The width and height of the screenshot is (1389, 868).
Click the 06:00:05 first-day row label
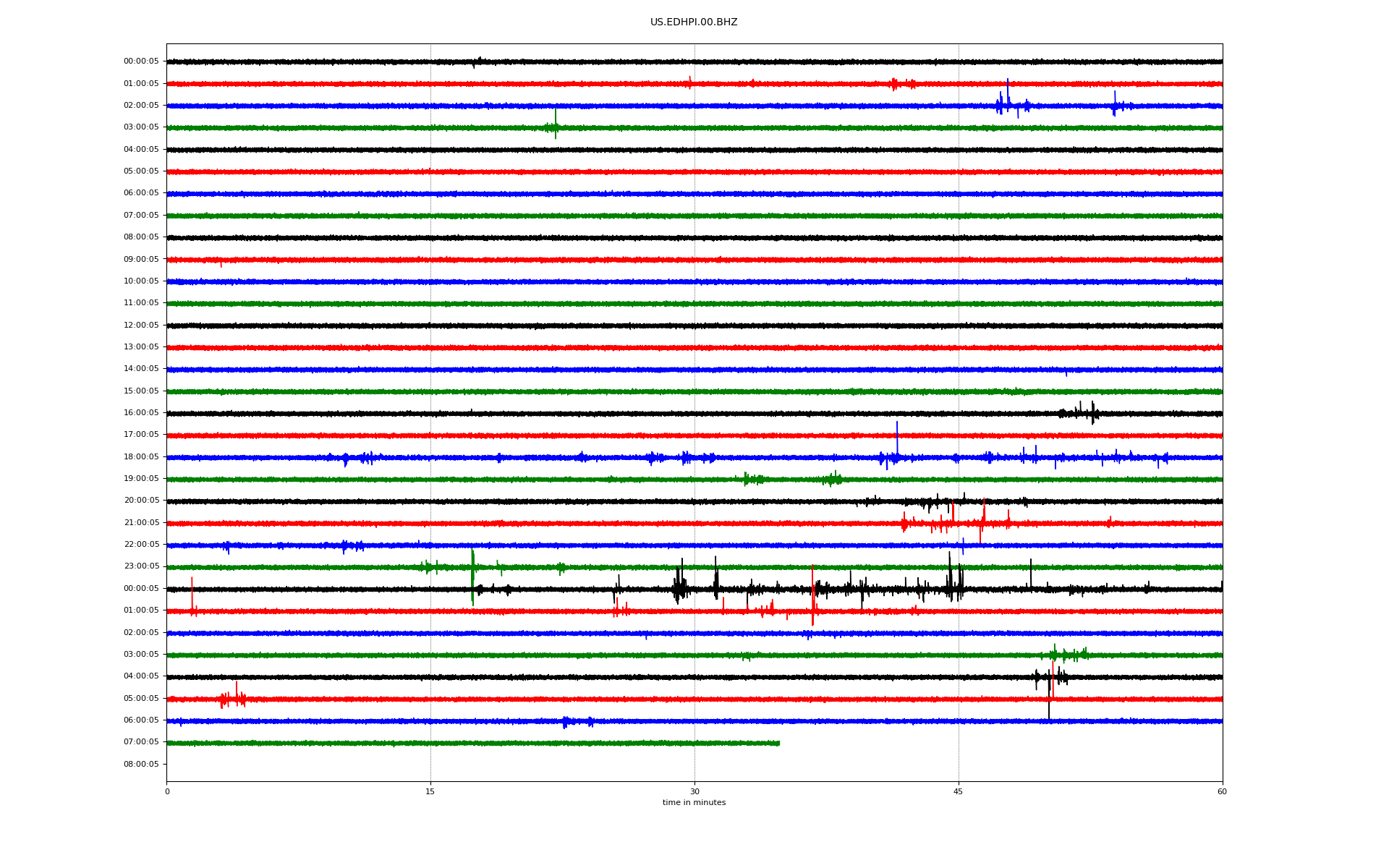point(141,193)
